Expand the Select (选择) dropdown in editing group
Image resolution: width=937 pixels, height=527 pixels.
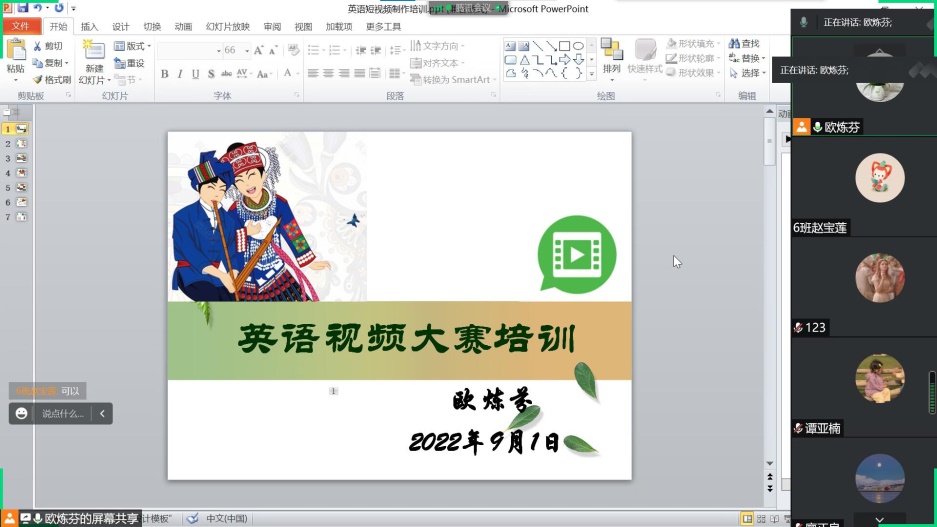pos(746,73)
